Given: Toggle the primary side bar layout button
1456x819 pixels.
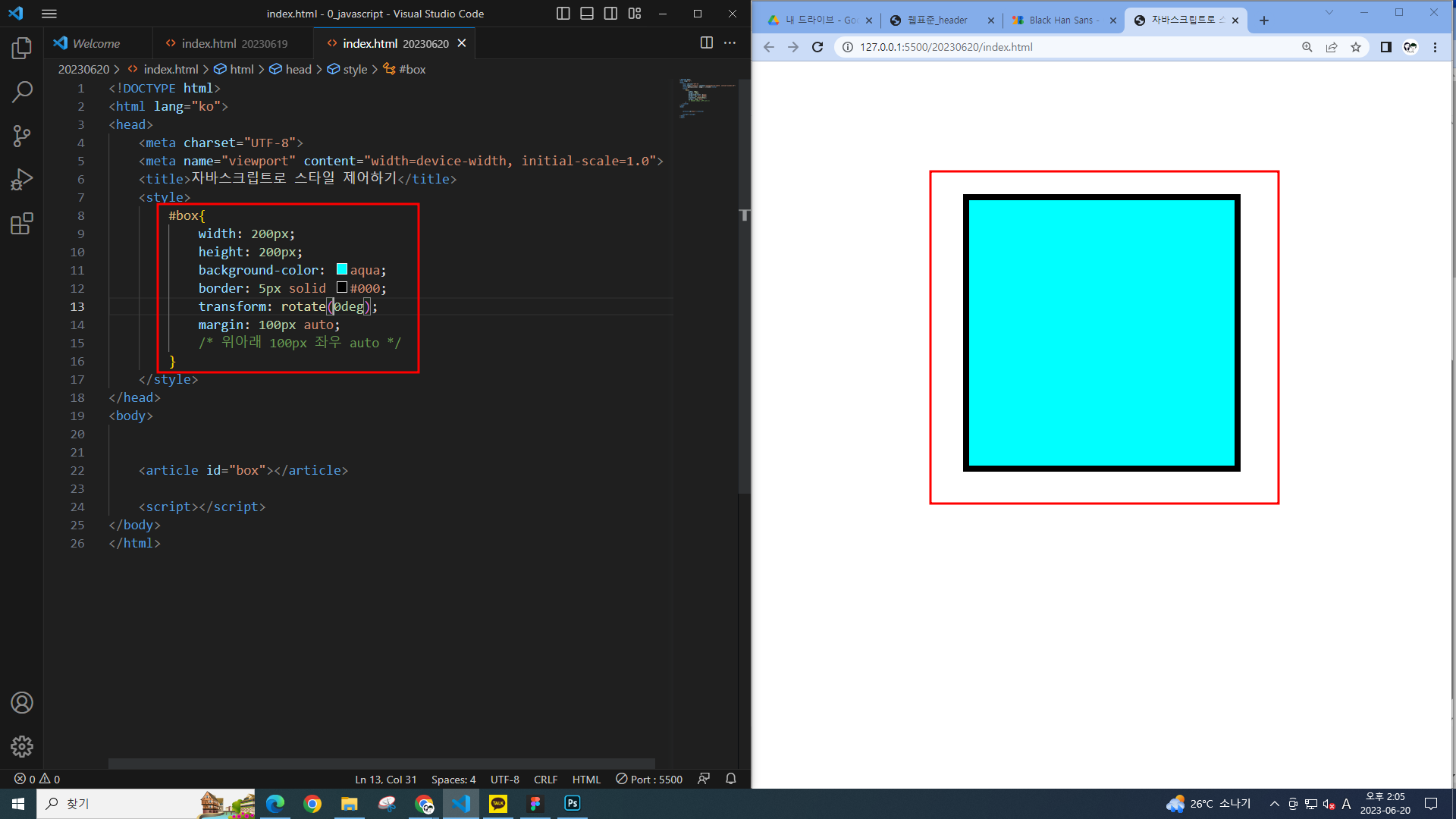Looking at the screenshot, I should pos(563,14).
